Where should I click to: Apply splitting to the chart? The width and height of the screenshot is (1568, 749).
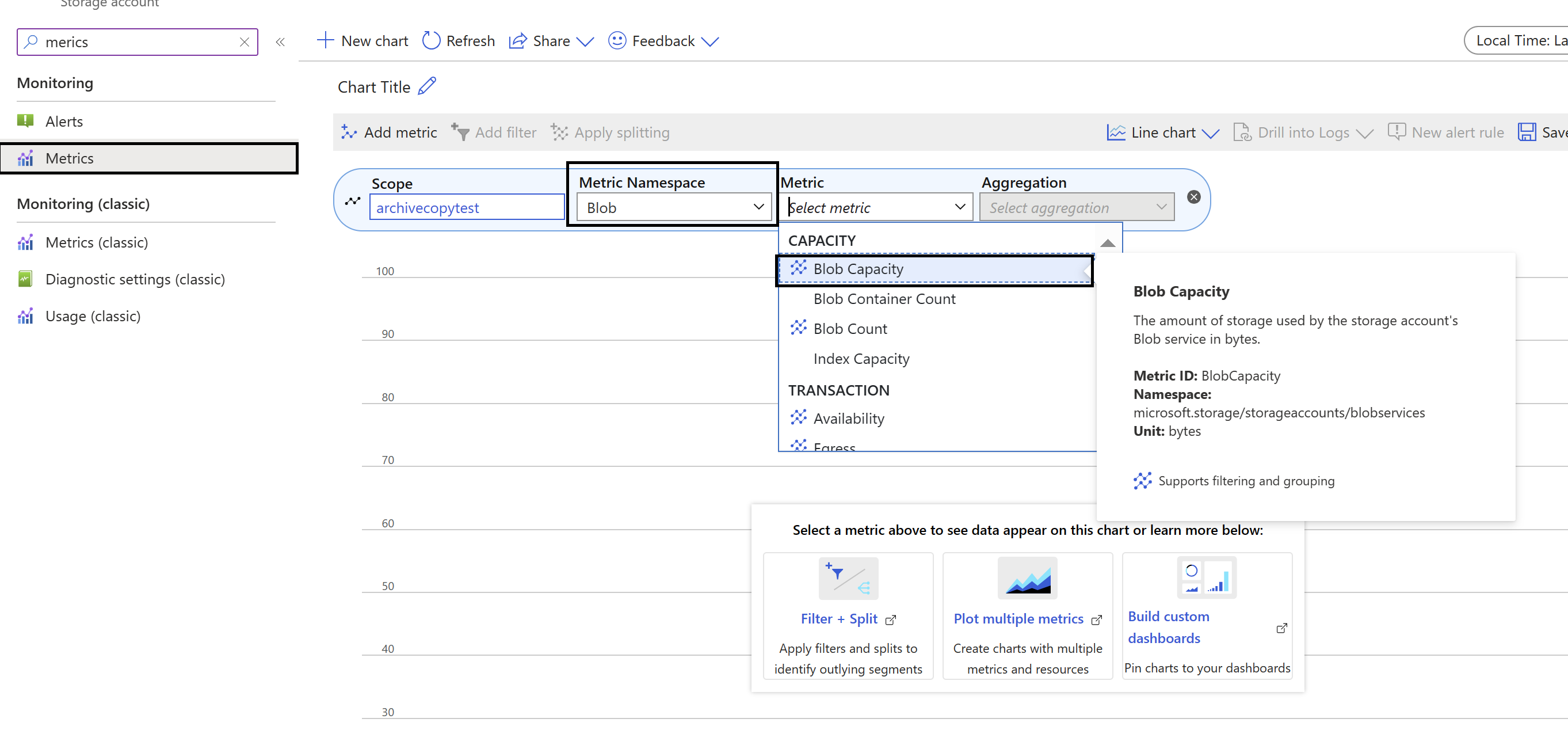[x=610, y=132]
